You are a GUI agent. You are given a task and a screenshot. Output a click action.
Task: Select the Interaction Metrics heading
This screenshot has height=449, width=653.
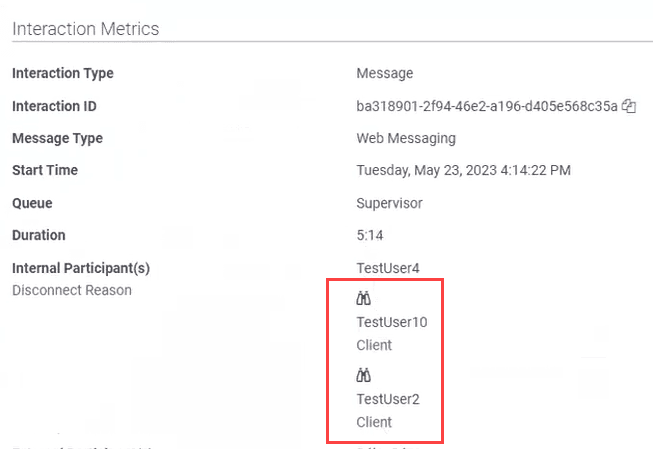(x=85, y=29)
